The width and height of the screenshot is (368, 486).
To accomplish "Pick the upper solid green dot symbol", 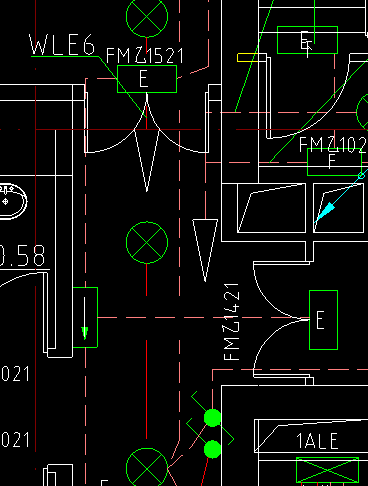I will click(x=212, y=418).
